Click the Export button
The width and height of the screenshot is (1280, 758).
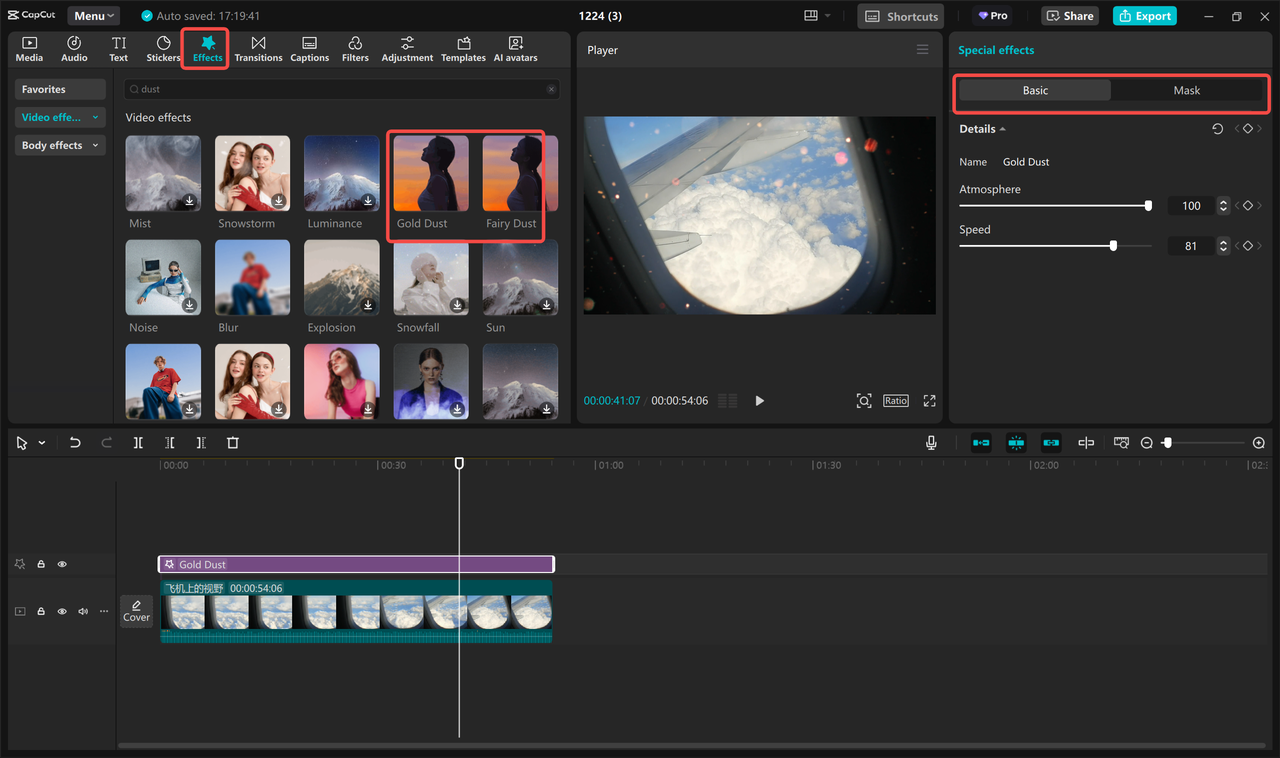pyautogui.click(x=1144, y=15)
